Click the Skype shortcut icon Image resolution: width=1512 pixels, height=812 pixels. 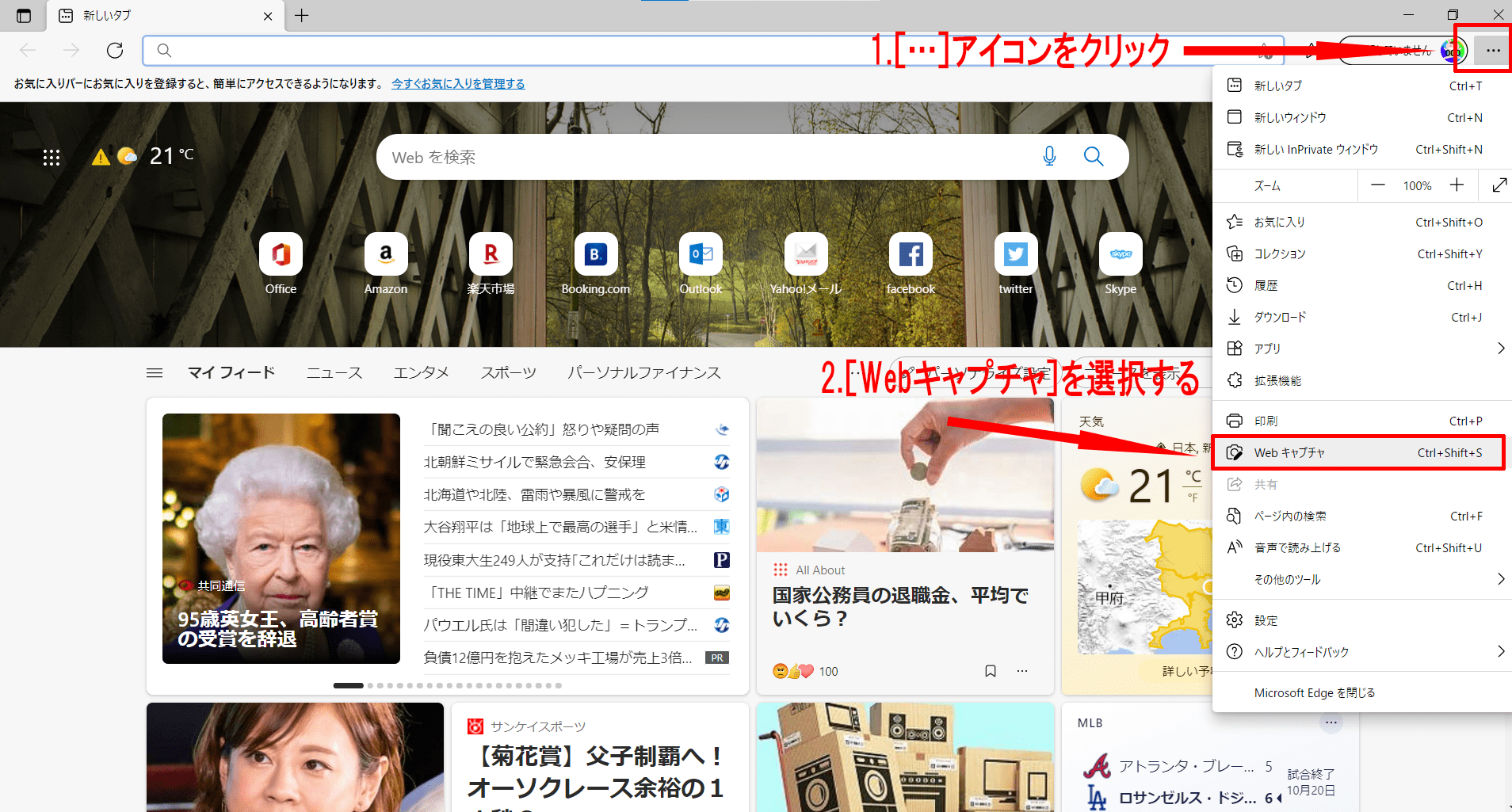pos(1120,255)
